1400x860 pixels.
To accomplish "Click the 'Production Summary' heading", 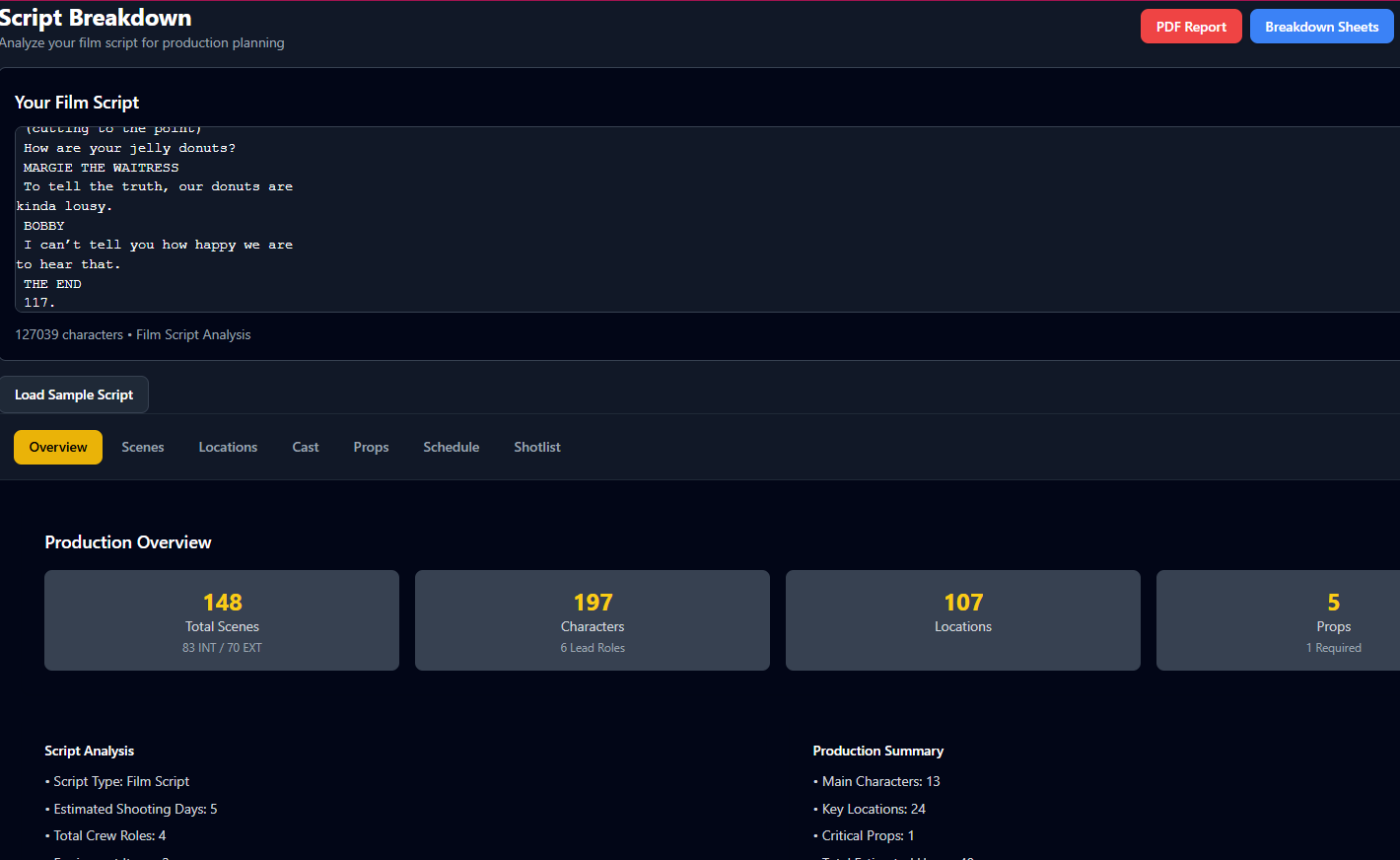I will point(877,751).
